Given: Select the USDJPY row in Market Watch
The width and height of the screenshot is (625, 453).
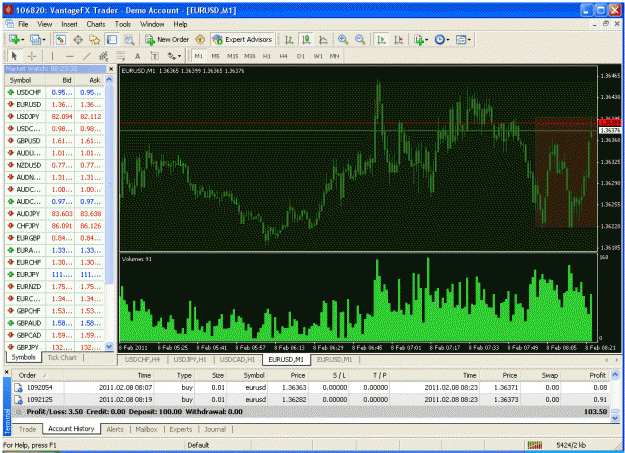Looking at the screenshot, I should click(x=55, y=116).
